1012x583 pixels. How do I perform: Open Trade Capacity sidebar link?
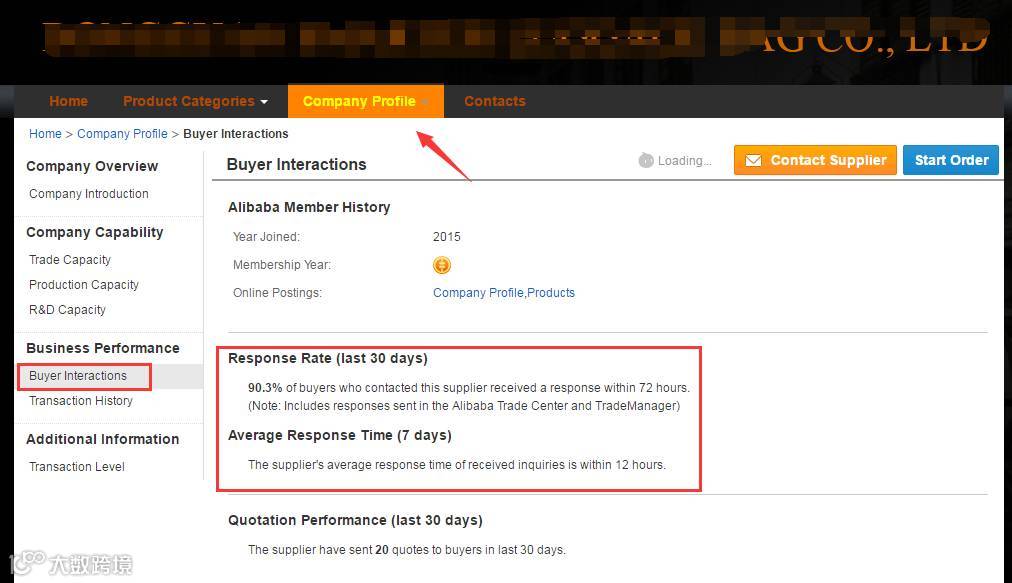click(x=70, y=260)
